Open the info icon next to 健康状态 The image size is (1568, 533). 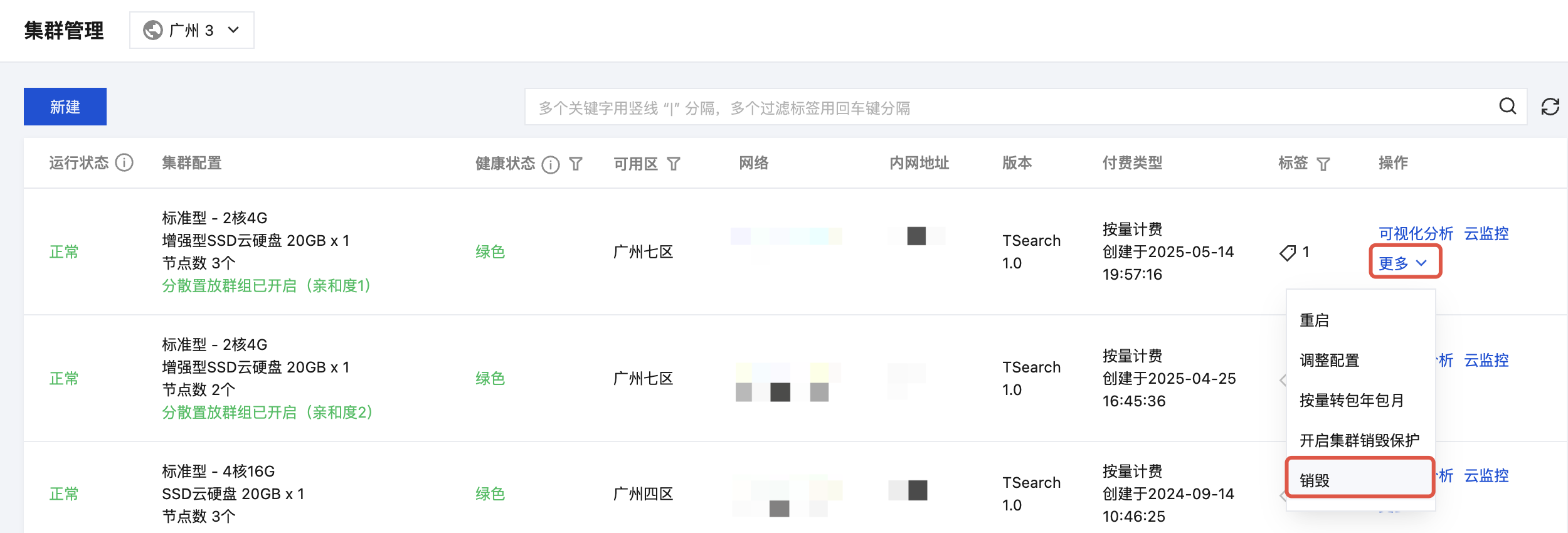point(551,164)
